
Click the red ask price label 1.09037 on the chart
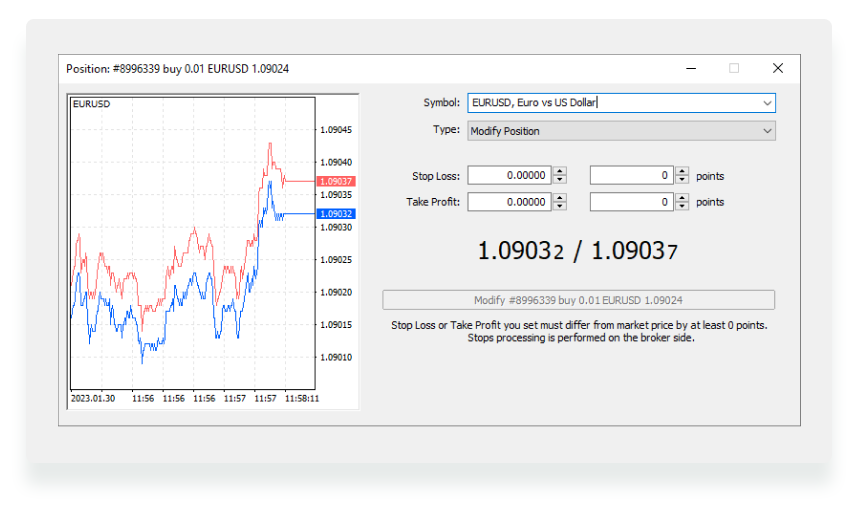pos(336,181)
